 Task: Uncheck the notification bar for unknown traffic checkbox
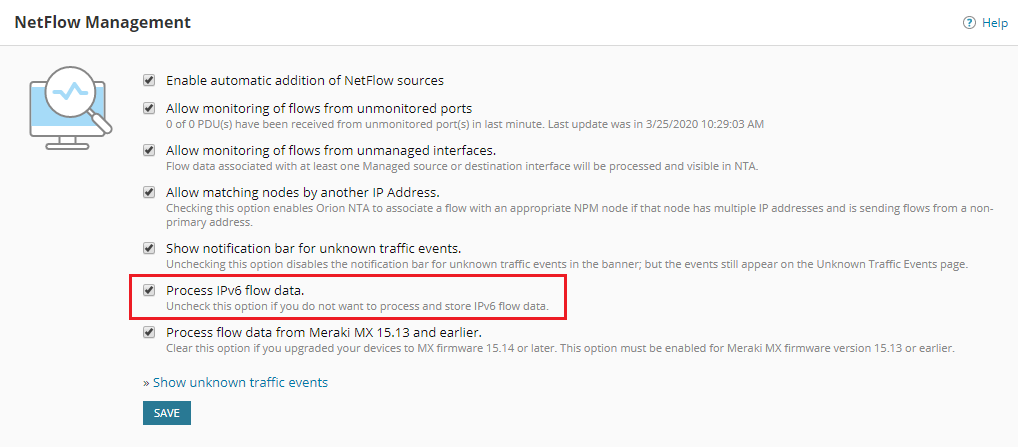(150, 248)
